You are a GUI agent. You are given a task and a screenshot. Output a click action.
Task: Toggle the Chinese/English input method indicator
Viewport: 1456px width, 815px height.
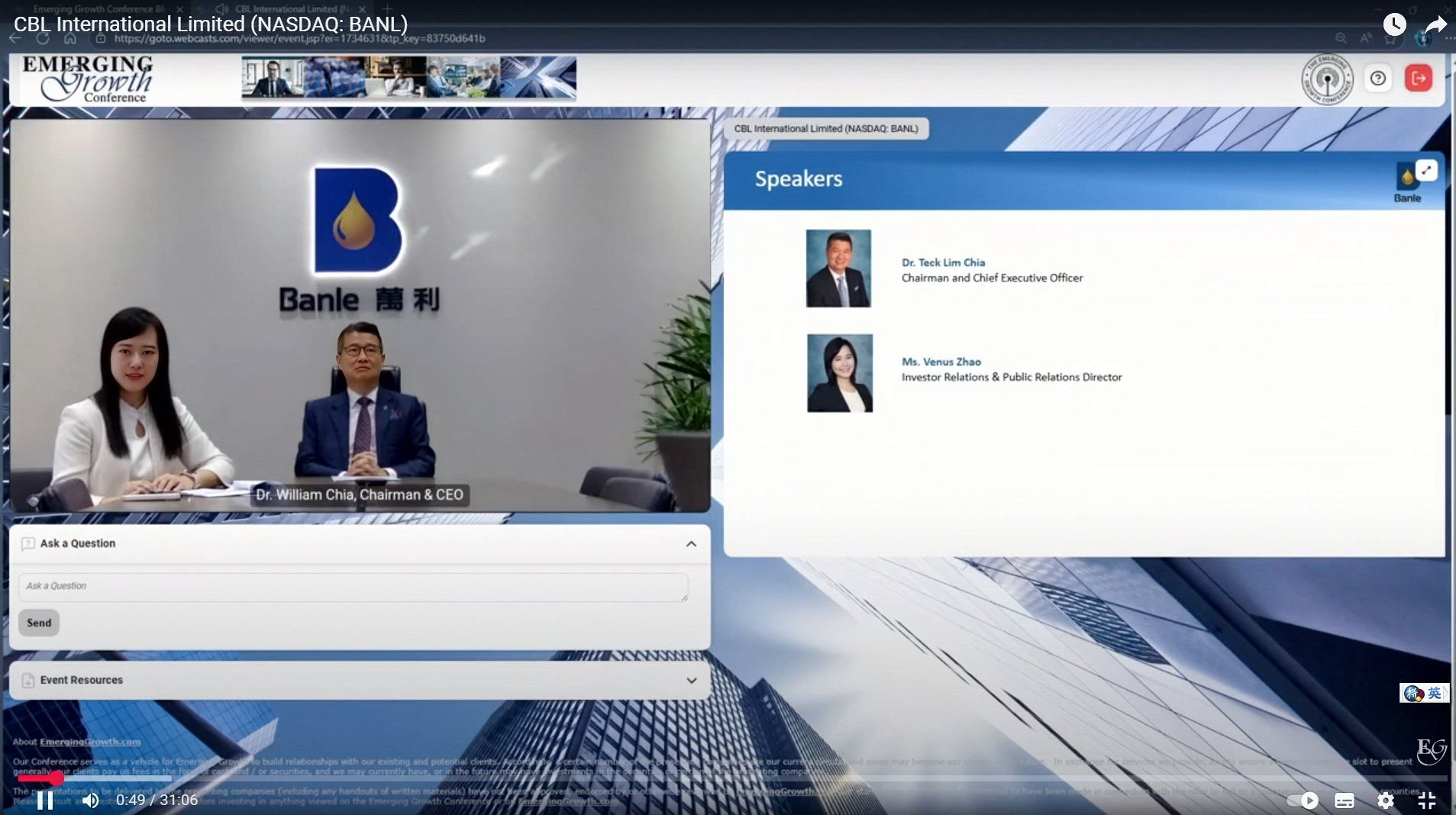click(1424, 693)
